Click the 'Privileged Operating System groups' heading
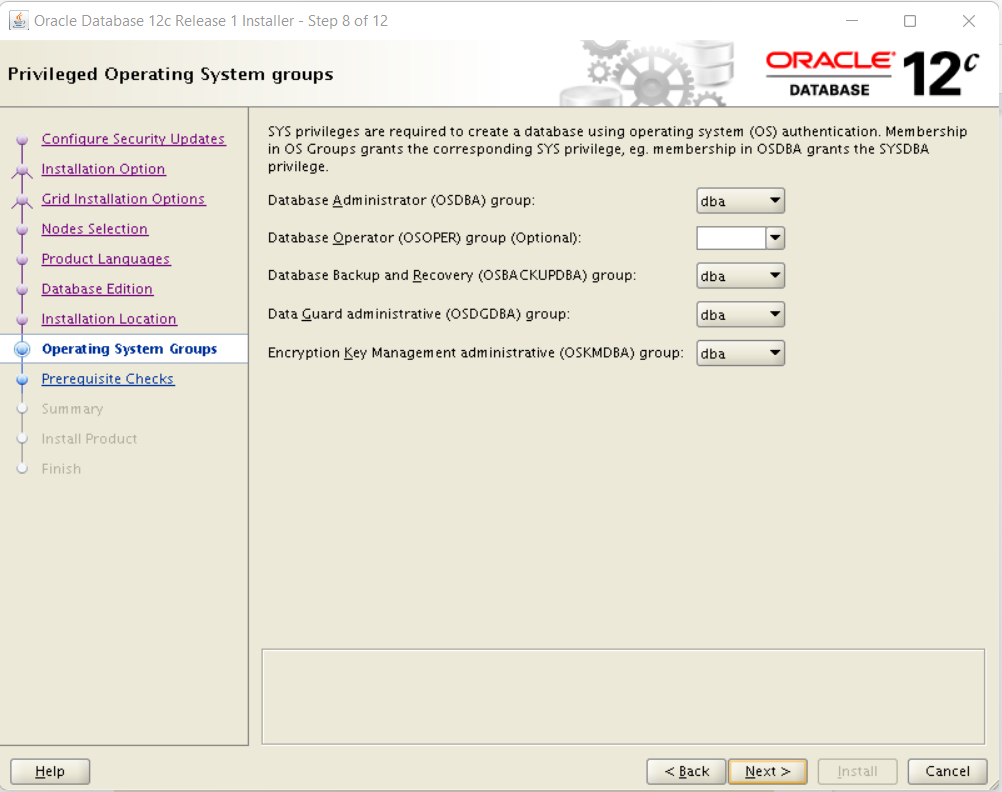The width and height of the screenshot is (1002, 792). click(171, 74)
